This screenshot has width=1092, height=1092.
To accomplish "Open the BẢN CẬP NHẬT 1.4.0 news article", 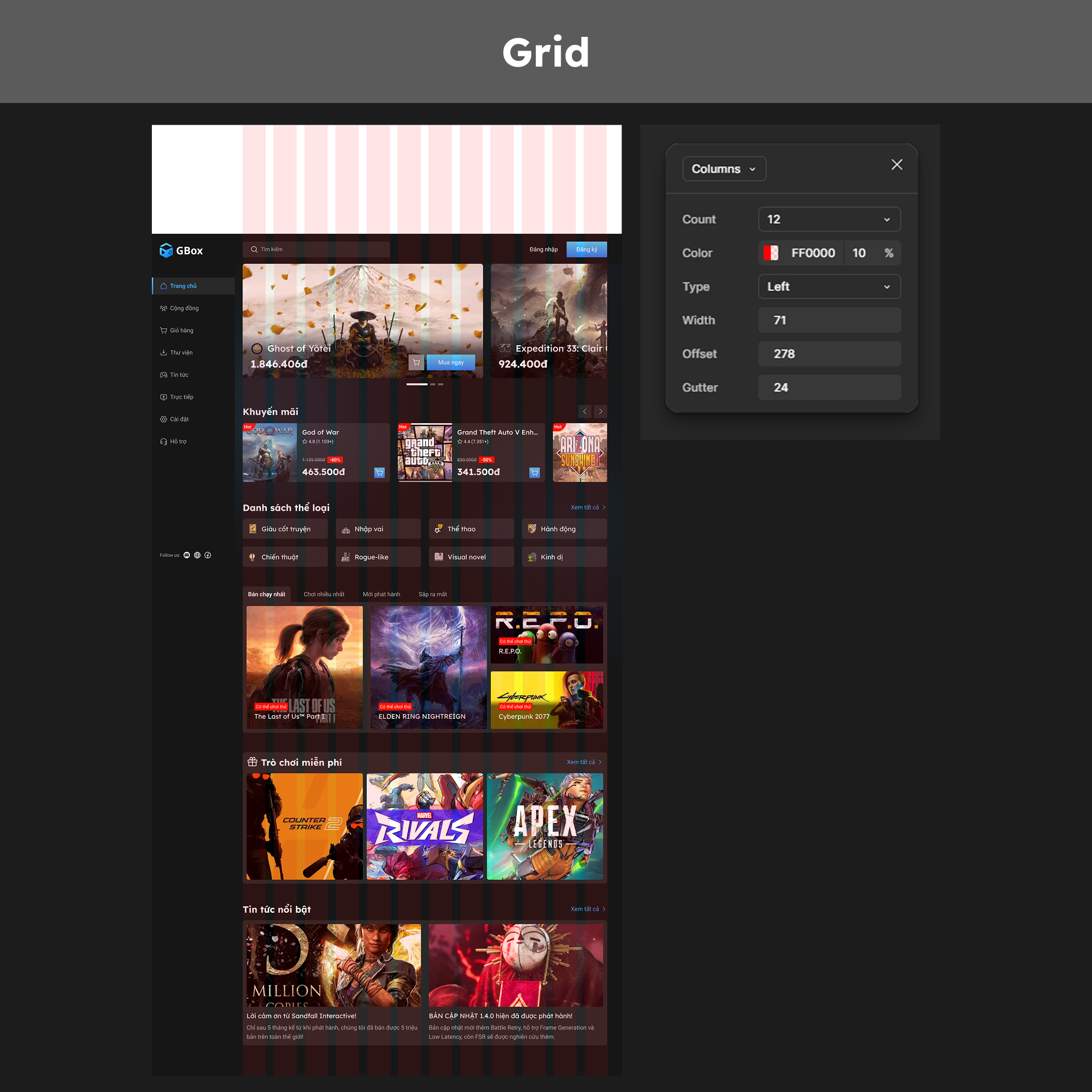I will pos(516,983).
